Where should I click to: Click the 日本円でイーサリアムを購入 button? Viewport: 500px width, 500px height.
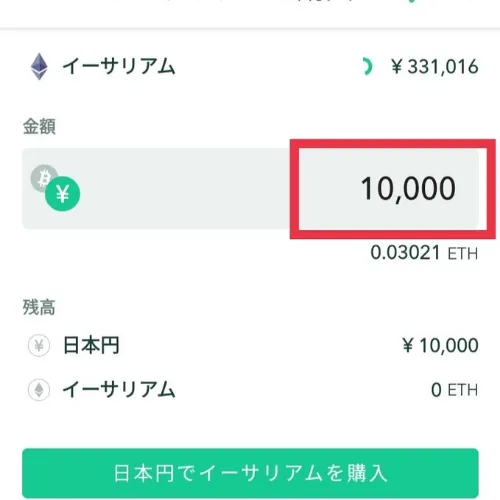[250, 473]
